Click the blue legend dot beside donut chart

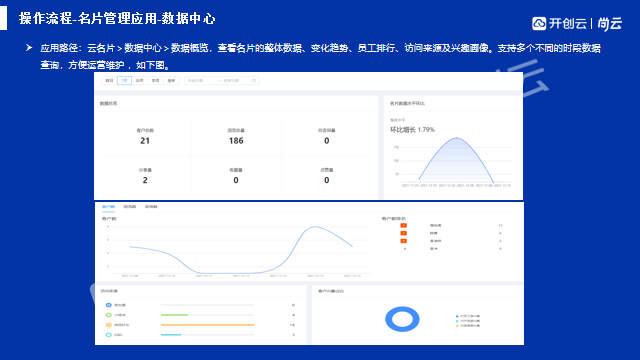point(457,316)
